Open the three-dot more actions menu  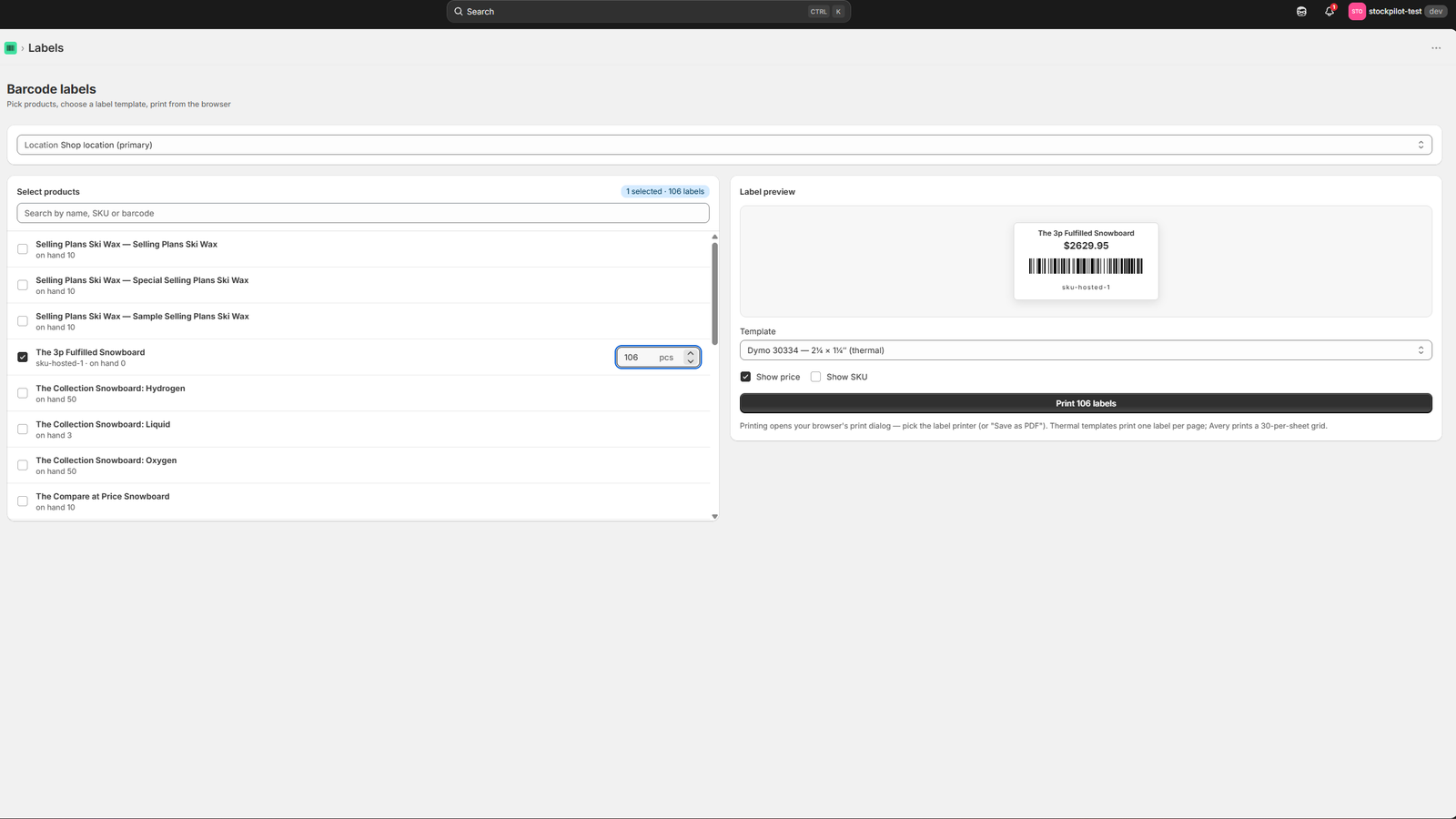click(x=1436, y=48)
